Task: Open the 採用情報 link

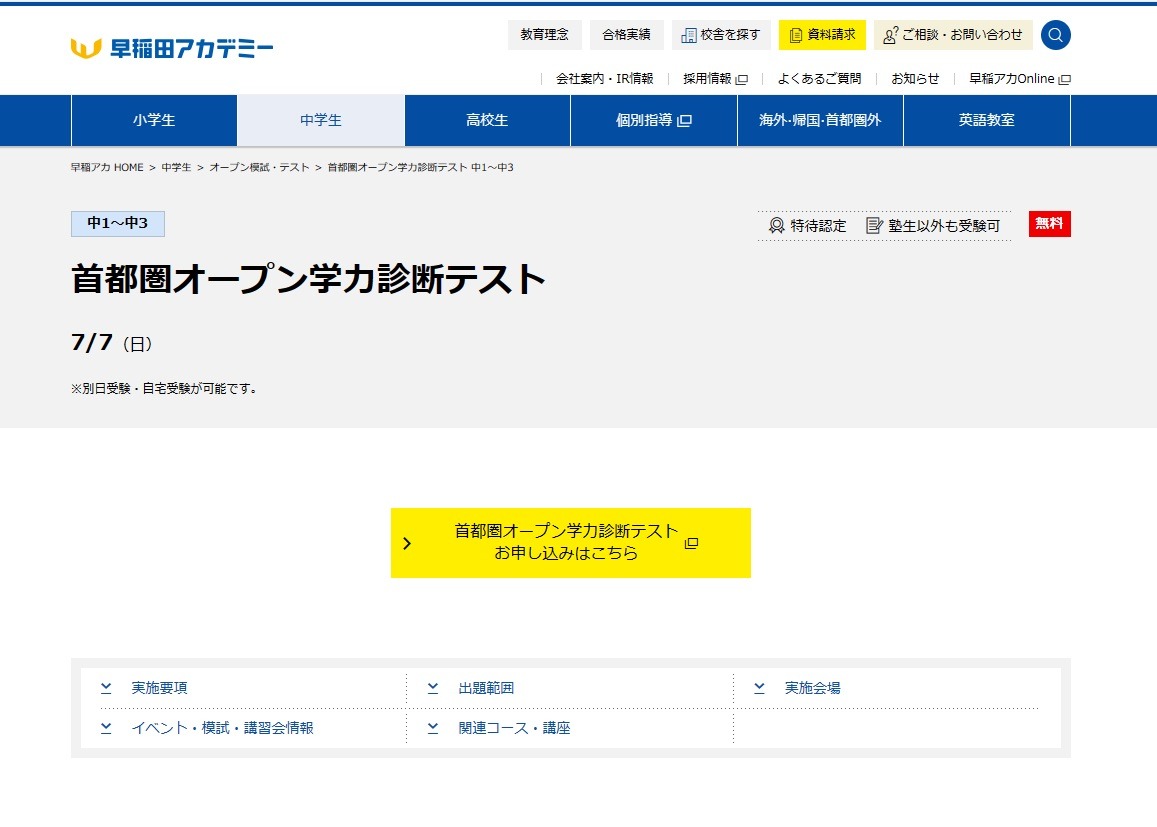Action: click(715, 79)
